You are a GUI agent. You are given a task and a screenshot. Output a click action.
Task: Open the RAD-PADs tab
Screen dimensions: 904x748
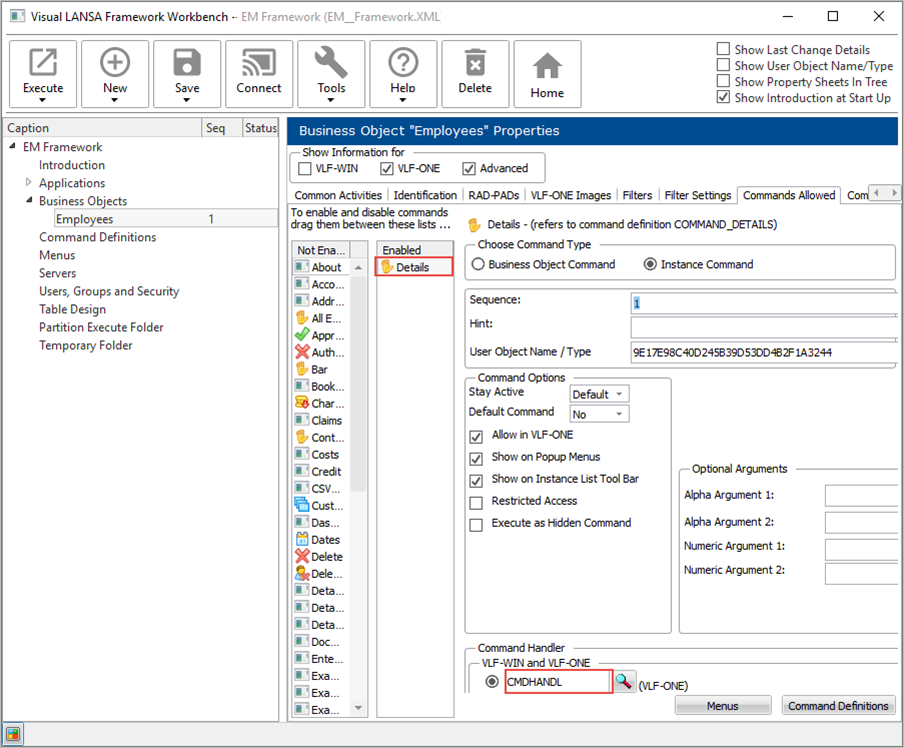[494, 195]
